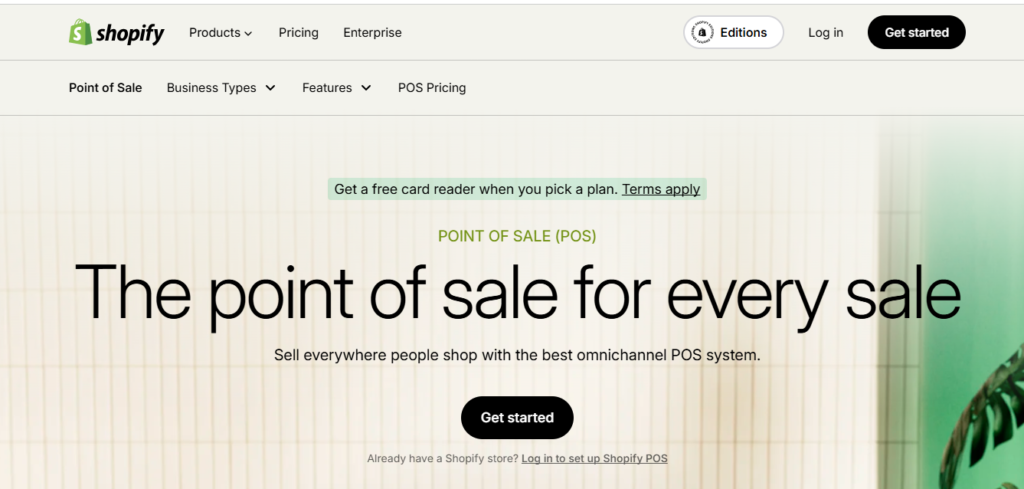Image resolution: width=1024 pixels, height=489 pixels.
Task: Select the Point of Sale tab
Action: 105,87
